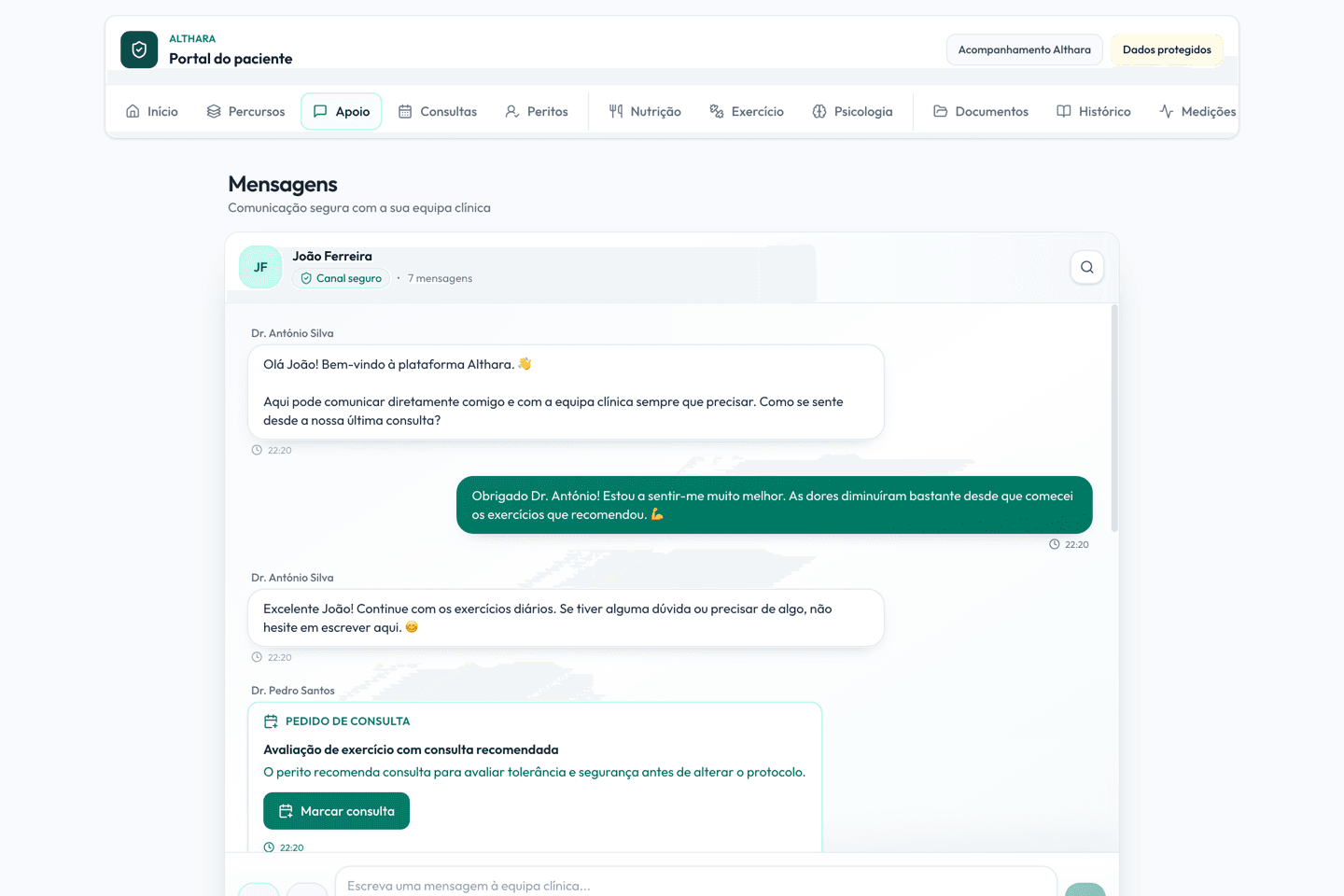Click the Marcar consulta button
Image resolution: width=1344 pixels, height=896 pixels.
[x=337, y=811]
